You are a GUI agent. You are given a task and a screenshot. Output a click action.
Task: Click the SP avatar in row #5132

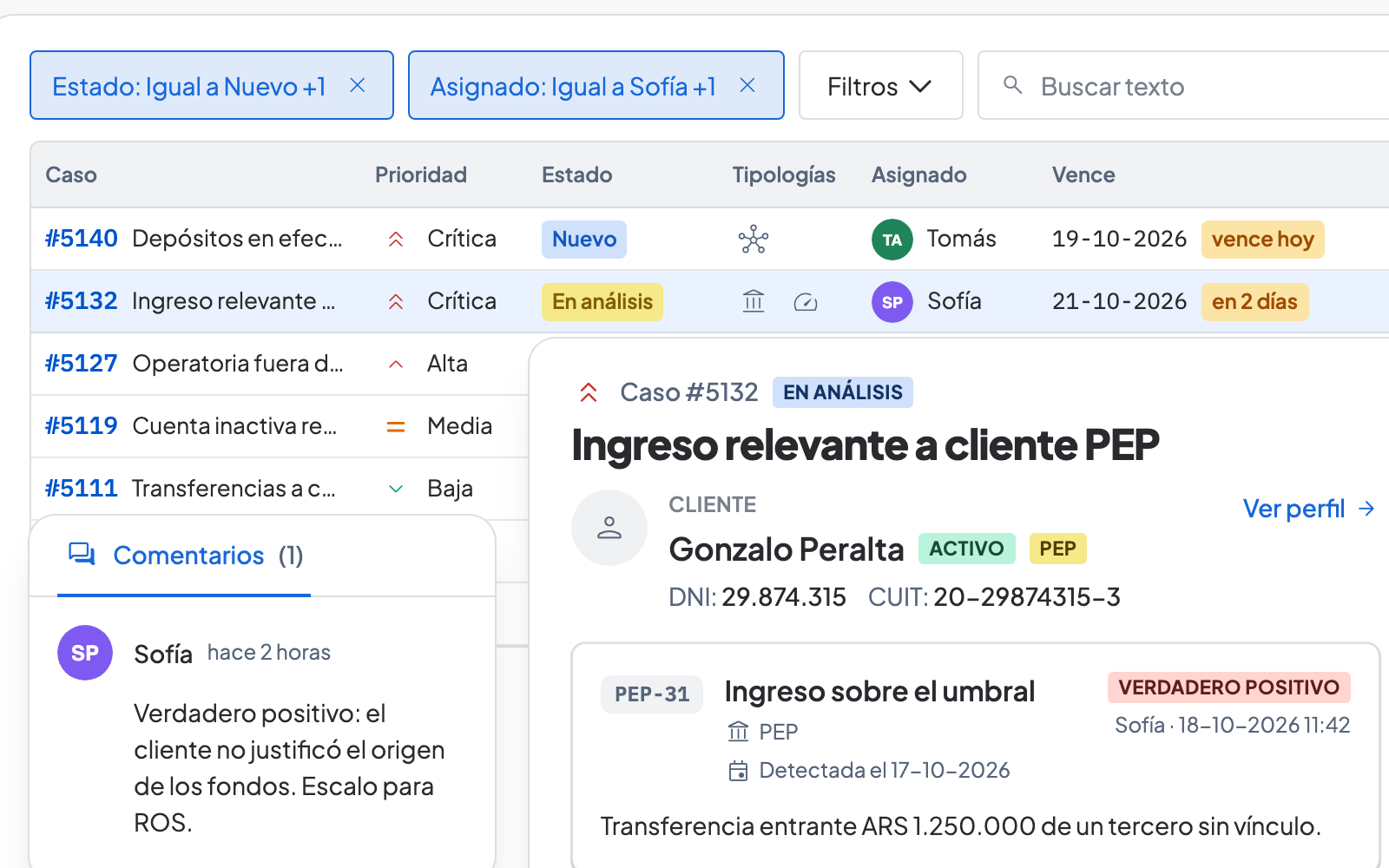click(892, 303)
